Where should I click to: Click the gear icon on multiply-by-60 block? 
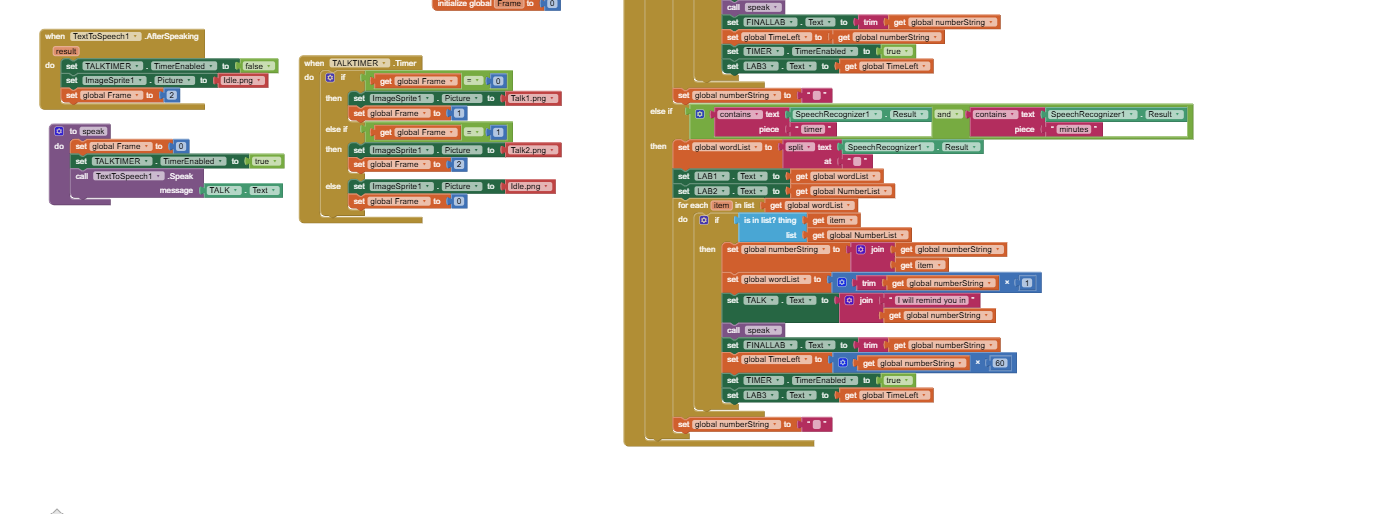[x=842, y=363]
